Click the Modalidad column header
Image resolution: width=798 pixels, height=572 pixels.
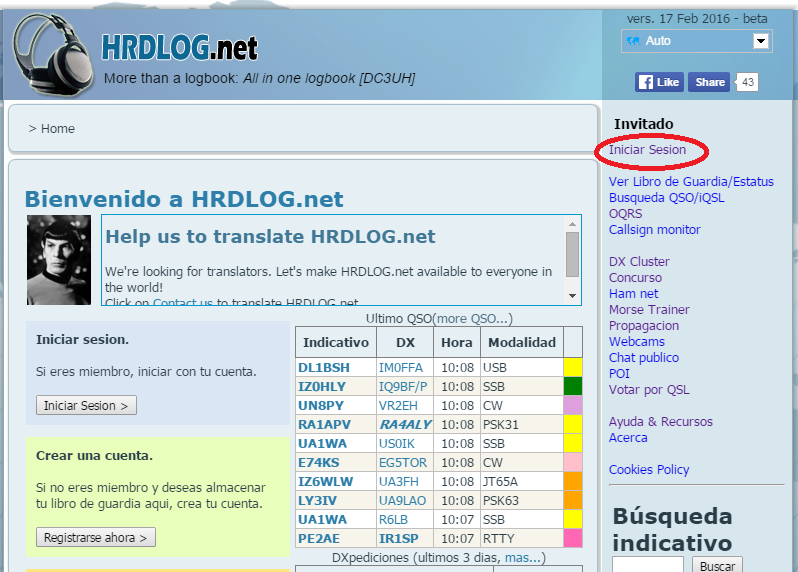click(522, 342)
